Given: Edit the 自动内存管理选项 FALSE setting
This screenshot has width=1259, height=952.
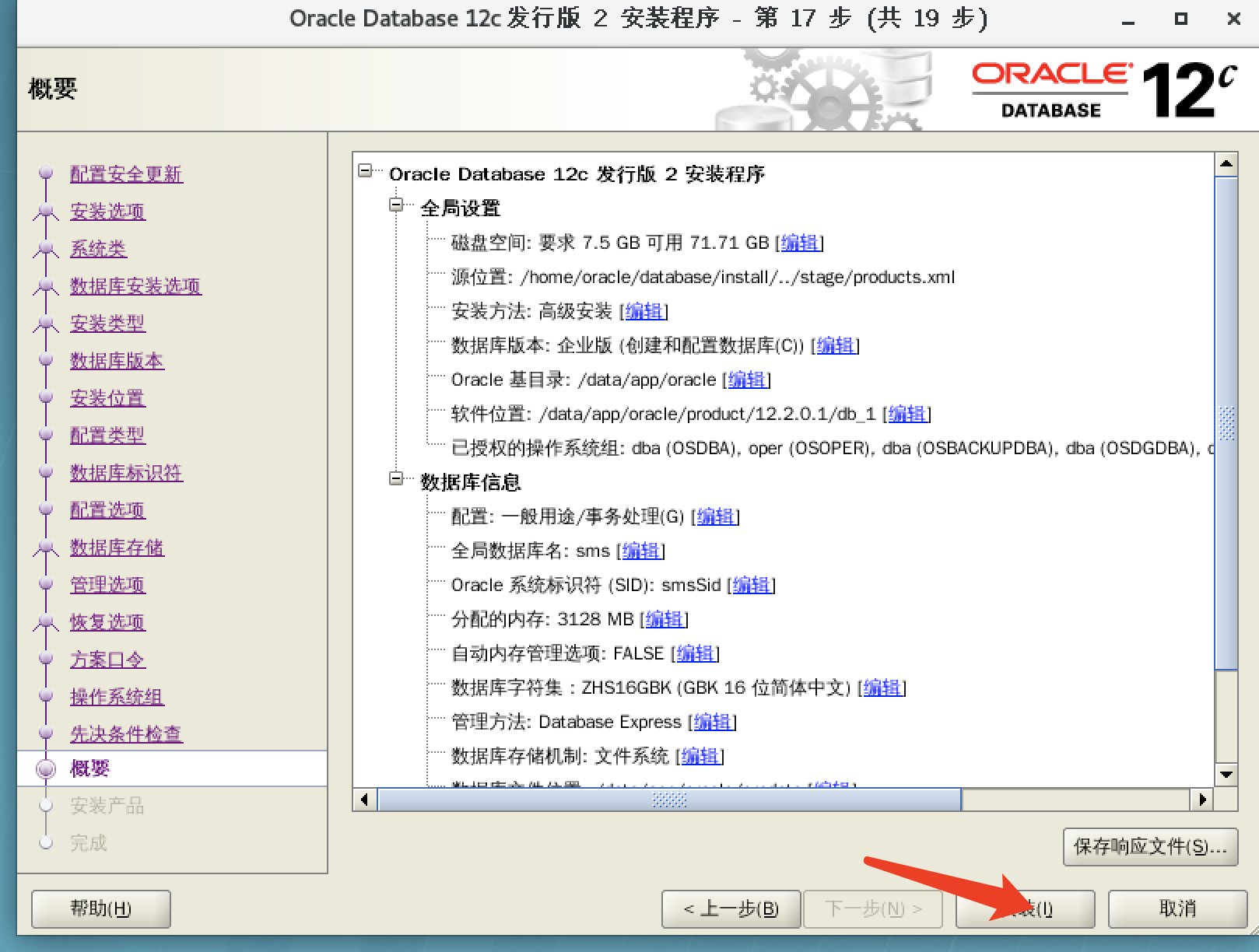Looking at the screenshot, I should tap(695, 653).
